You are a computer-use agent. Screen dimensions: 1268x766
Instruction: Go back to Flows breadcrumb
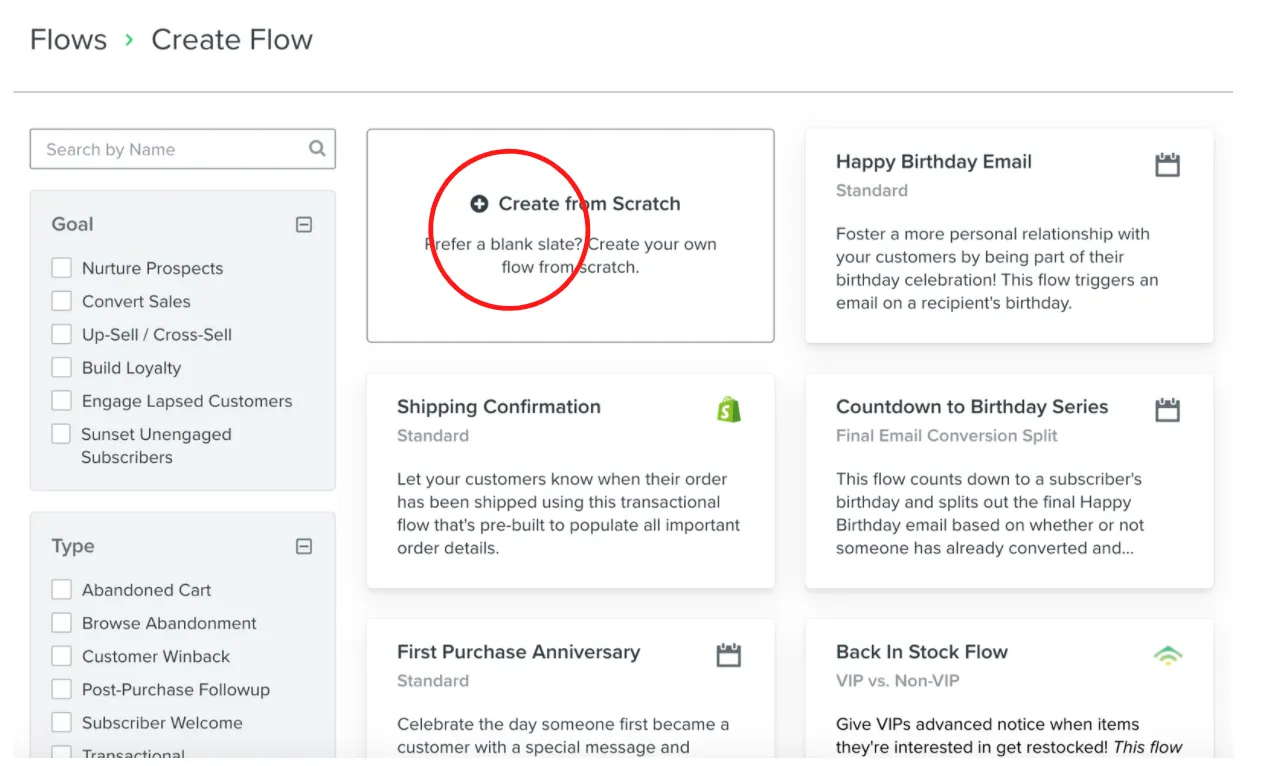click(68, 40)
